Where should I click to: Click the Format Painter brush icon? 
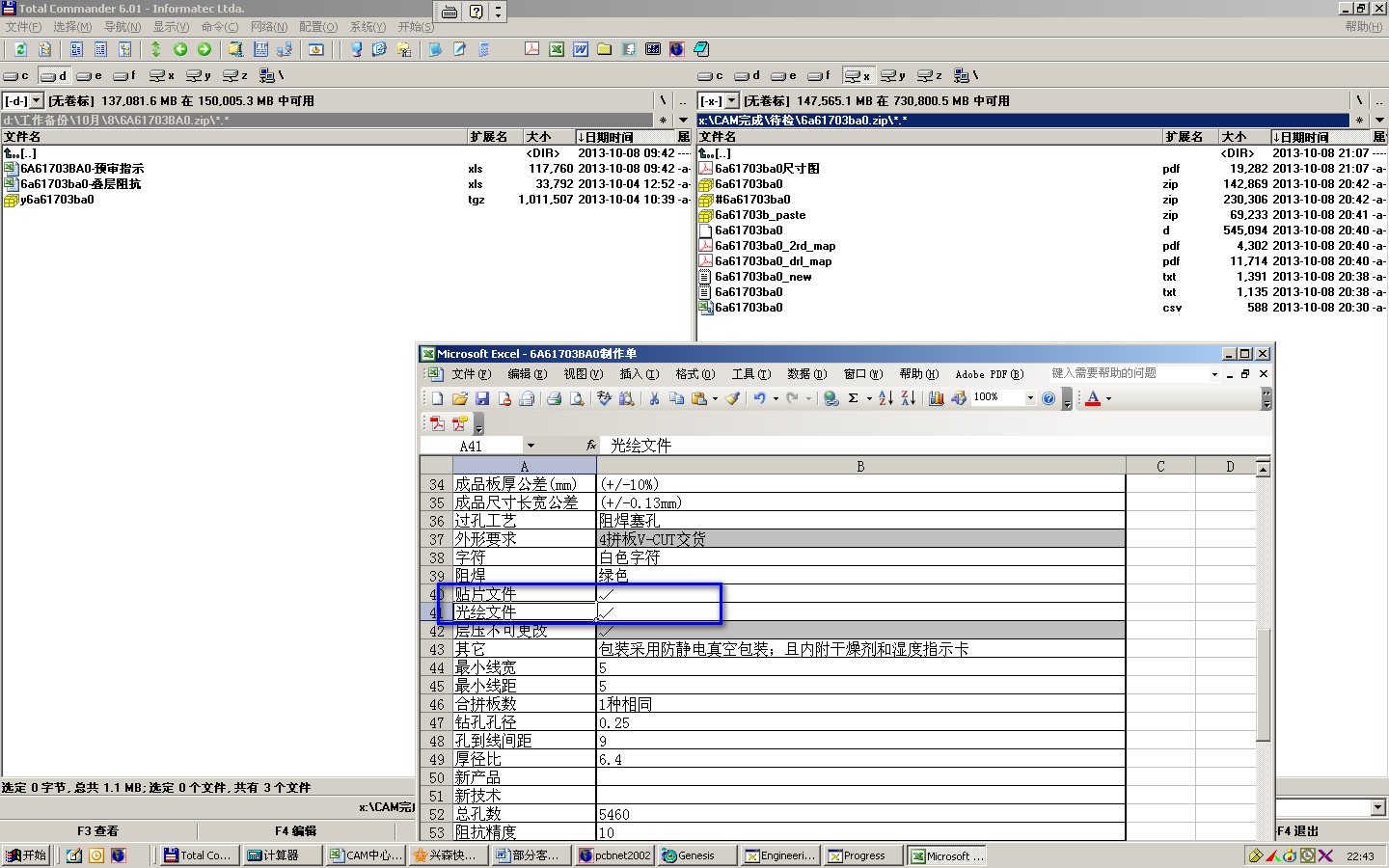point(733,398)
